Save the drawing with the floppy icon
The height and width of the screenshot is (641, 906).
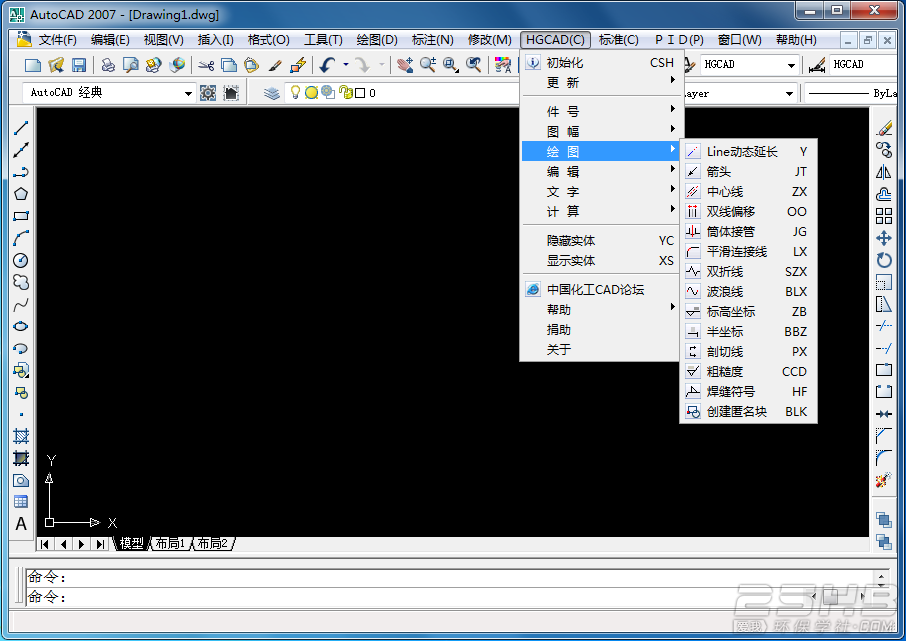coord(79,65)
